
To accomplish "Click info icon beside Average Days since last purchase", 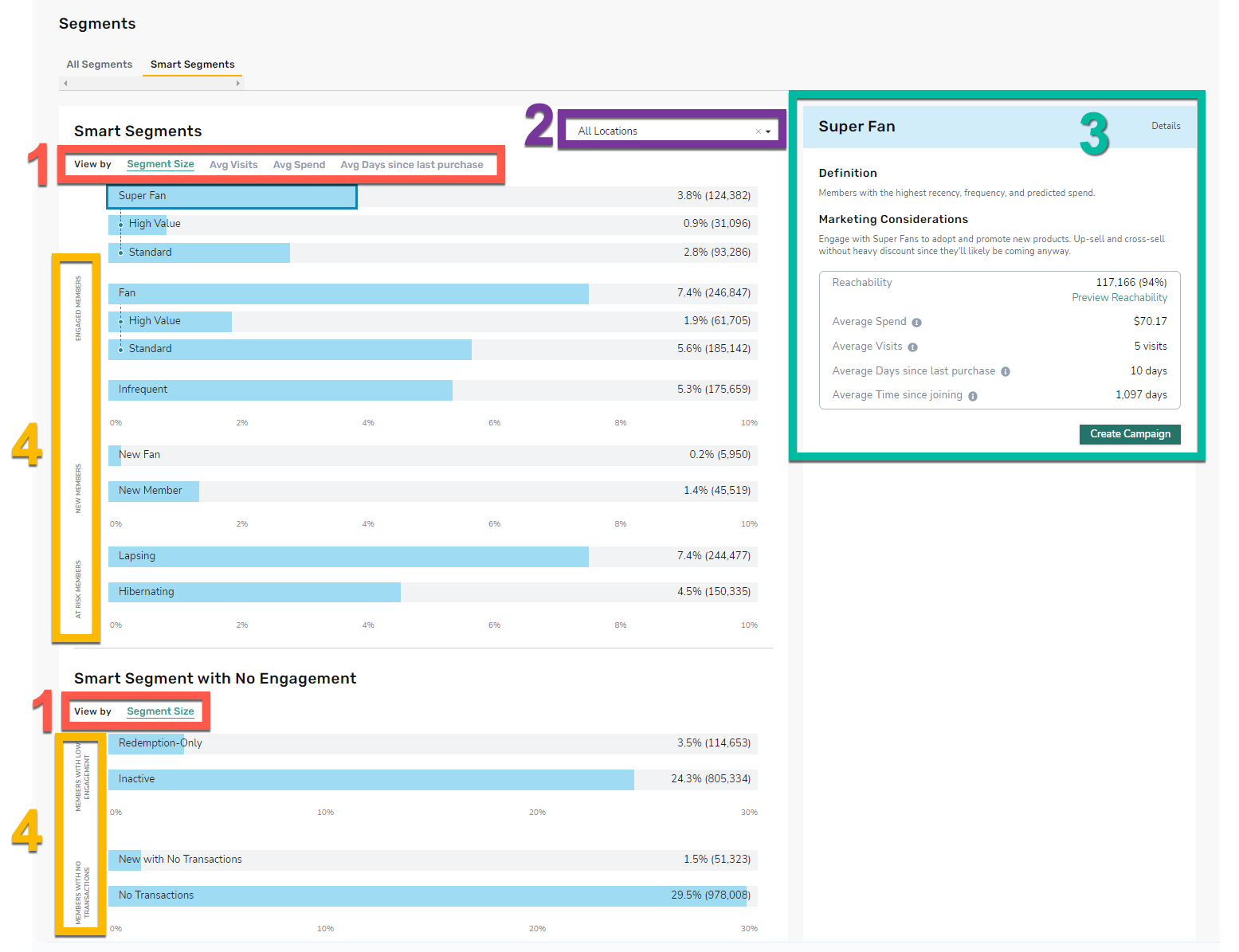I will click(1006, 372).
